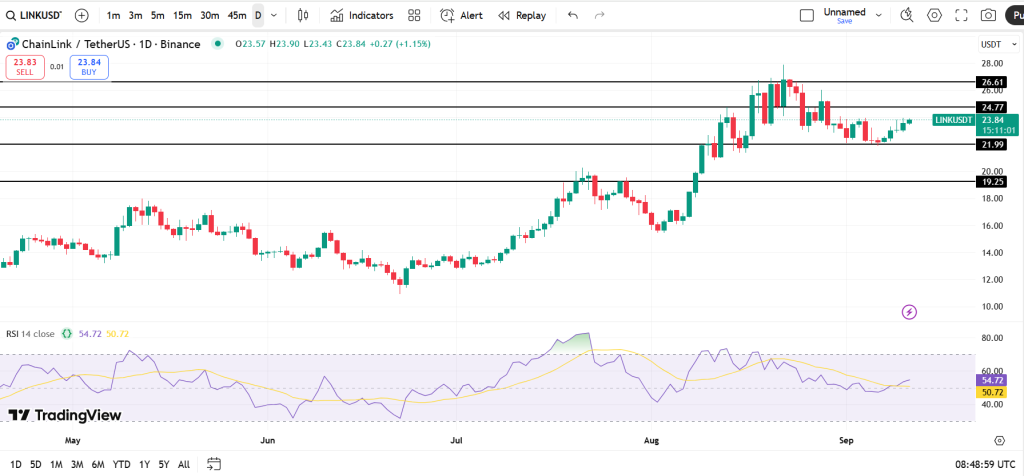Set date range to 3M
Viewport: 1024px width, 476px height.
pos(77,465)
